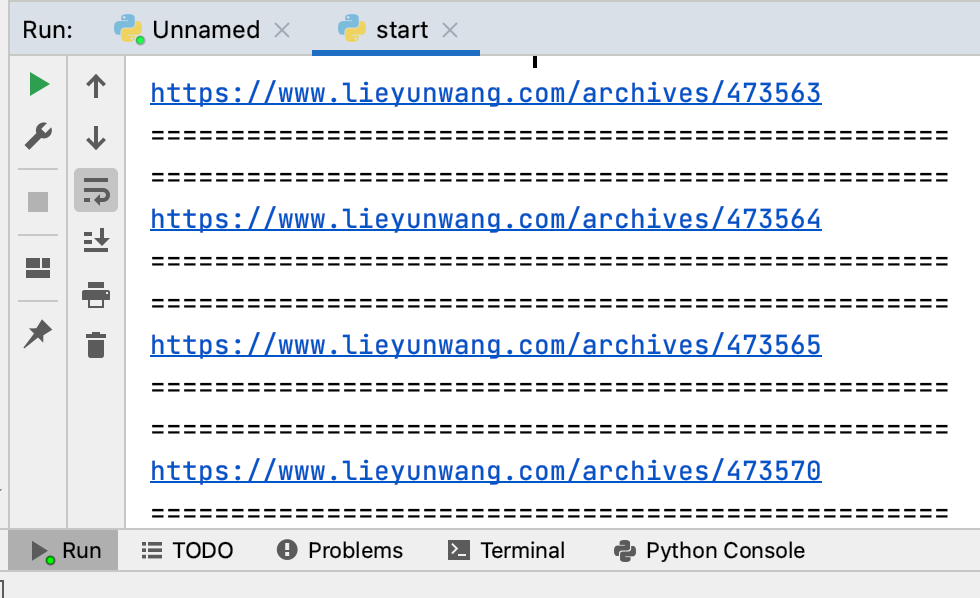The height and width of the screenshot is (598, 980).
Task: Click the Python icon on start tab
Action: click(x=351, y=29)
